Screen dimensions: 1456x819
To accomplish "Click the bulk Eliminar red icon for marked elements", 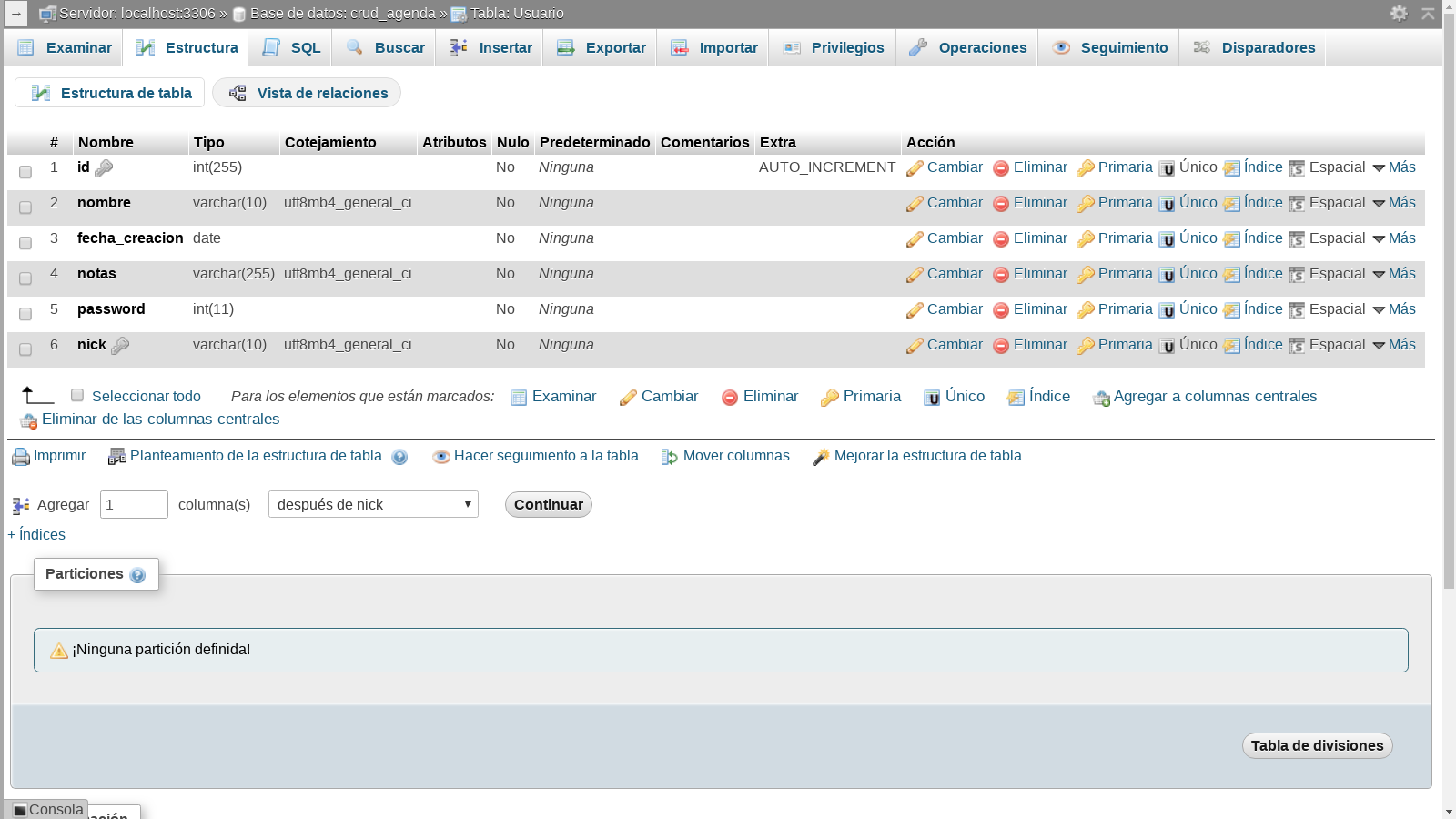I will point(730,398).
